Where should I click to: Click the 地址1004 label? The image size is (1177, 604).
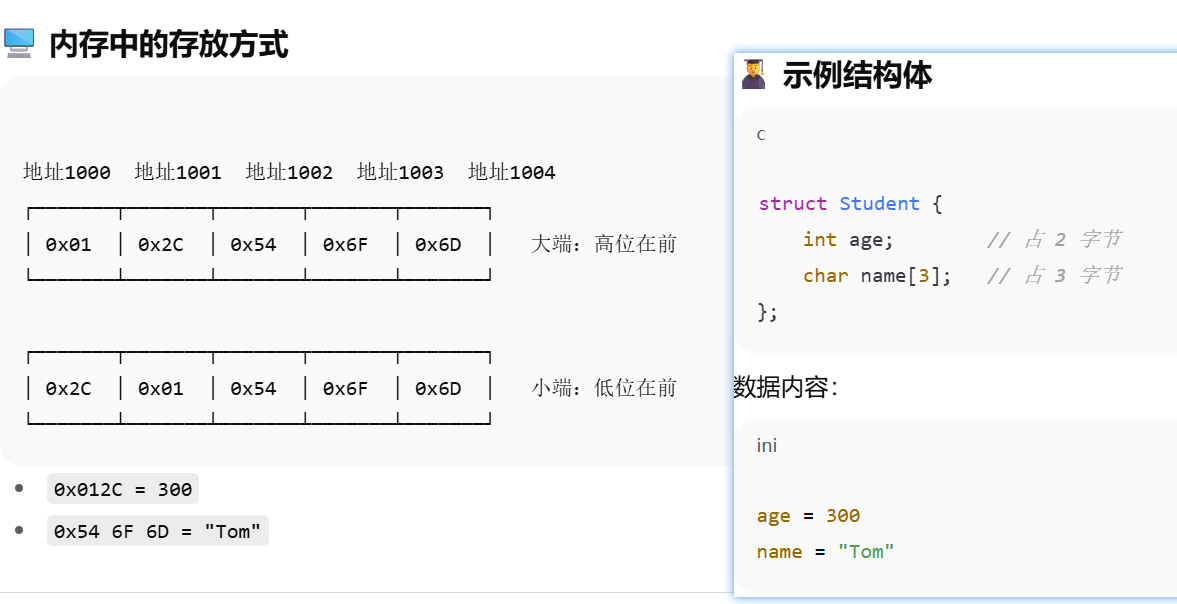pos(511,173)
